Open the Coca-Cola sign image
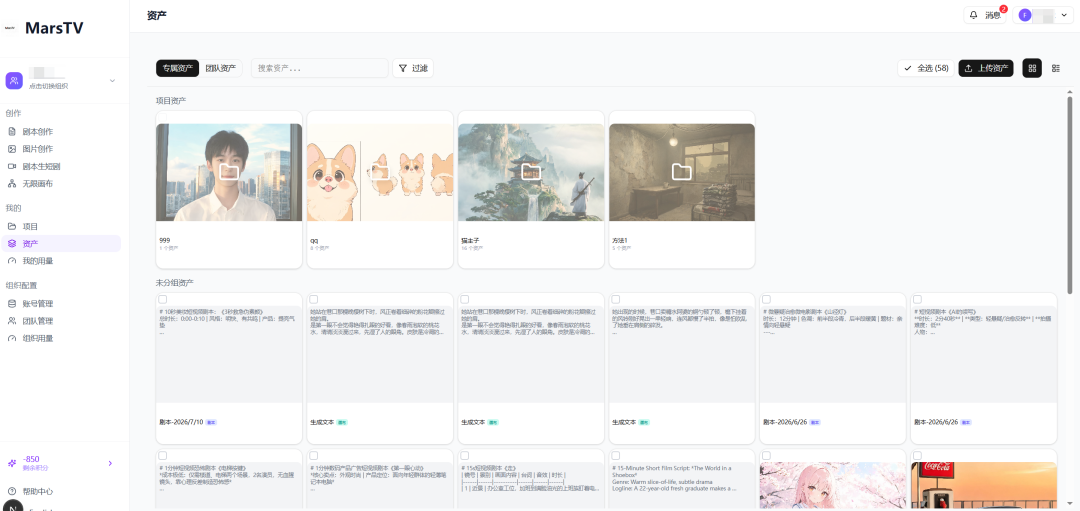 984,486
